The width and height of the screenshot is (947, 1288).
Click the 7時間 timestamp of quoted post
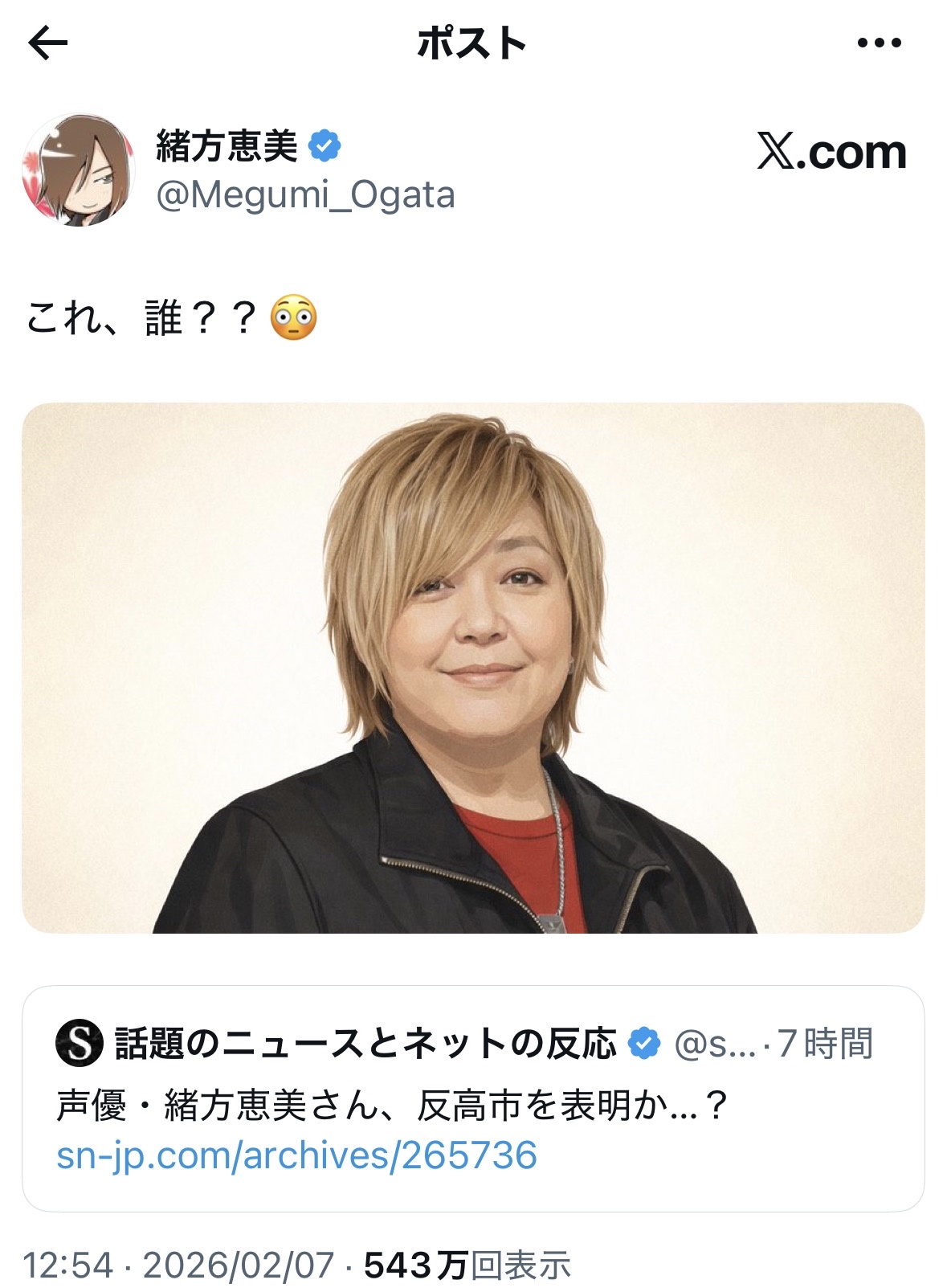[825, 1043]
